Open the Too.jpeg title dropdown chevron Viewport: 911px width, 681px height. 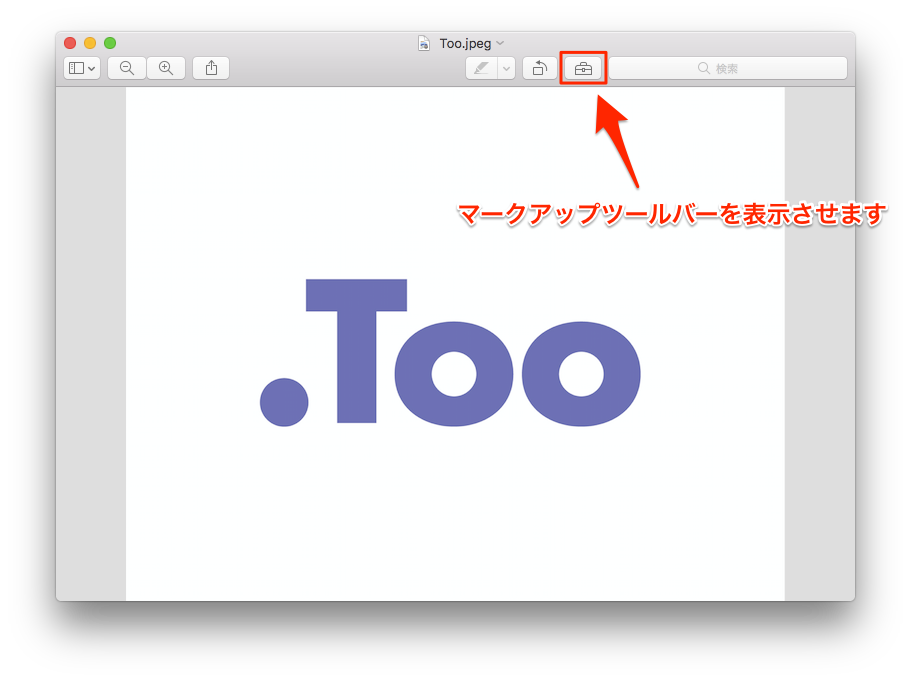tap(501, 43)
